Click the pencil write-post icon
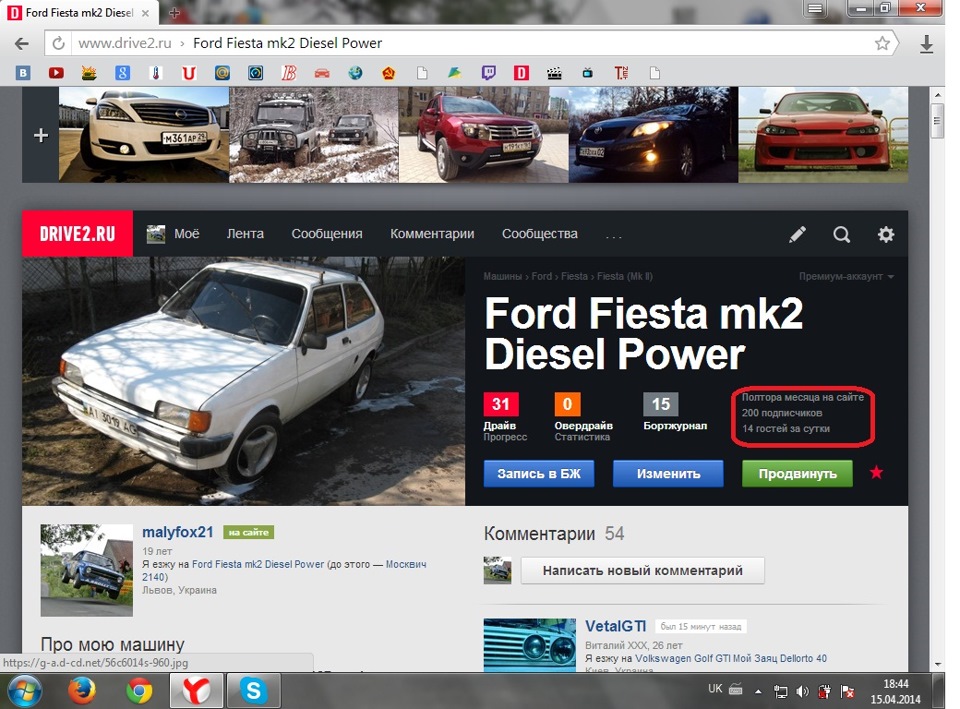The width and height of the screenshot is (960, 709). tap(797, 234)
